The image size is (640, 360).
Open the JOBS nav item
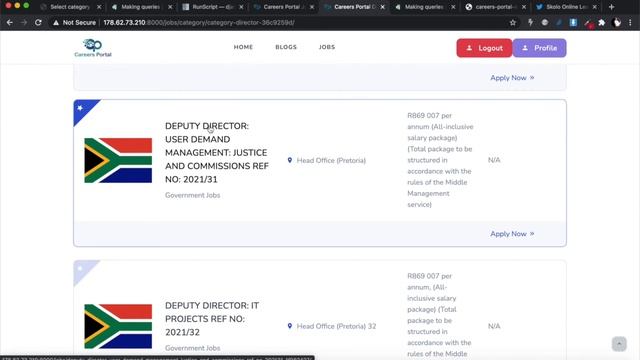pos(327,47)
